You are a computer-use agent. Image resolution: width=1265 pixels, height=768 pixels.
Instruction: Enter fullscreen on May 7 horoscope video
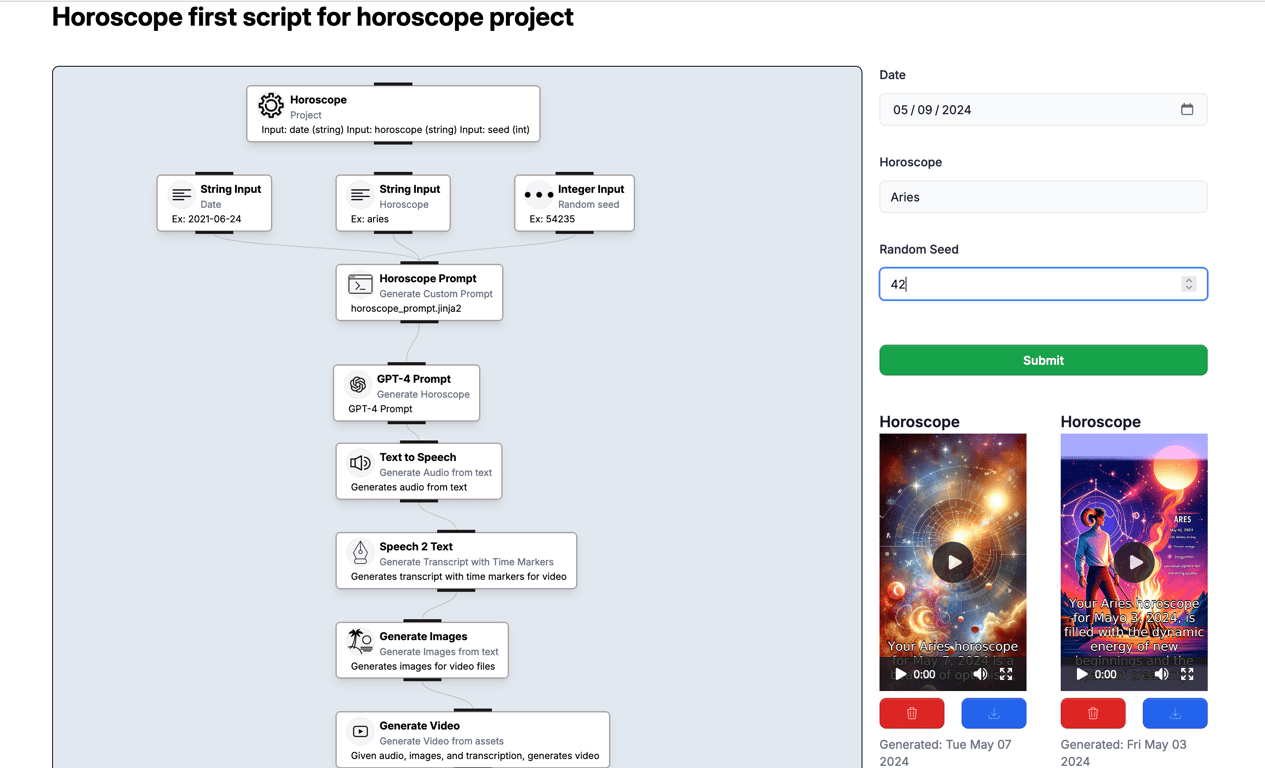point(1006,674)
